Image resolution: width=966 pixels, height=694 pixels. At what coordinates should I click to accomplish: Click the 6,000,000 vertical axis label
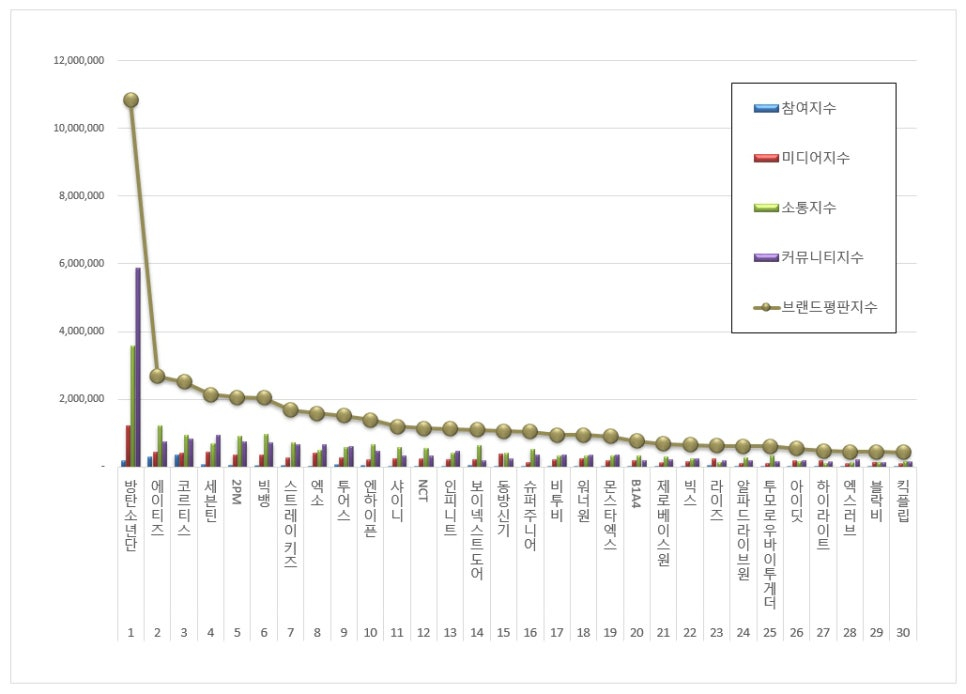pyautogui.click(x=81, y=263)
